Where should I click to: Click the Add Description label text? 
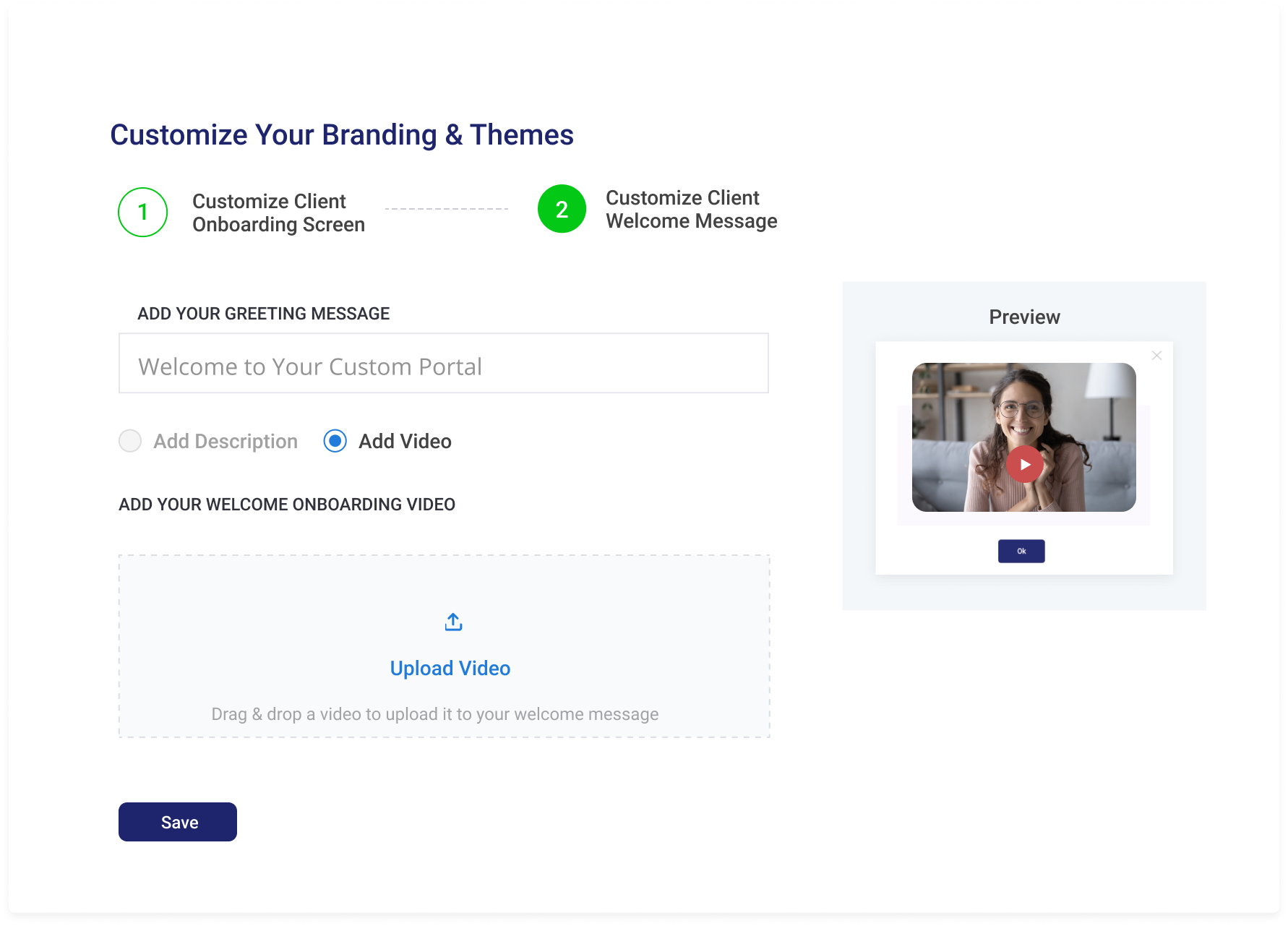225,442
